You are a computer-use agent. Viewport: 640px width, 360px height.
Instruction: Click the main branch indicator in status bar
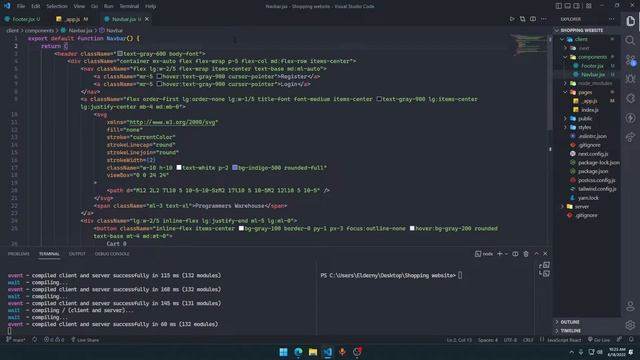coord(16,340)
